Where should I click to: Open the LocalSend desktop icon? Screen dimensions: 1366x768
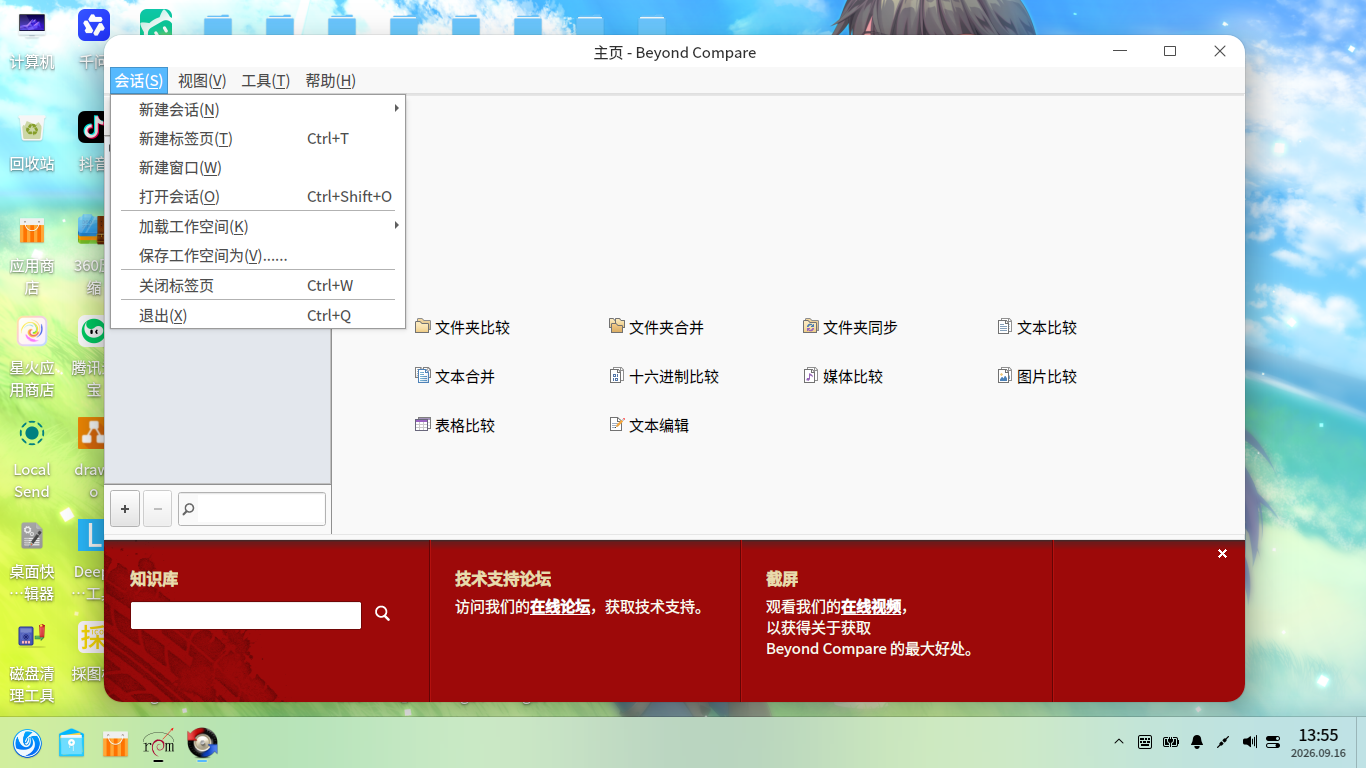(32, 459)
